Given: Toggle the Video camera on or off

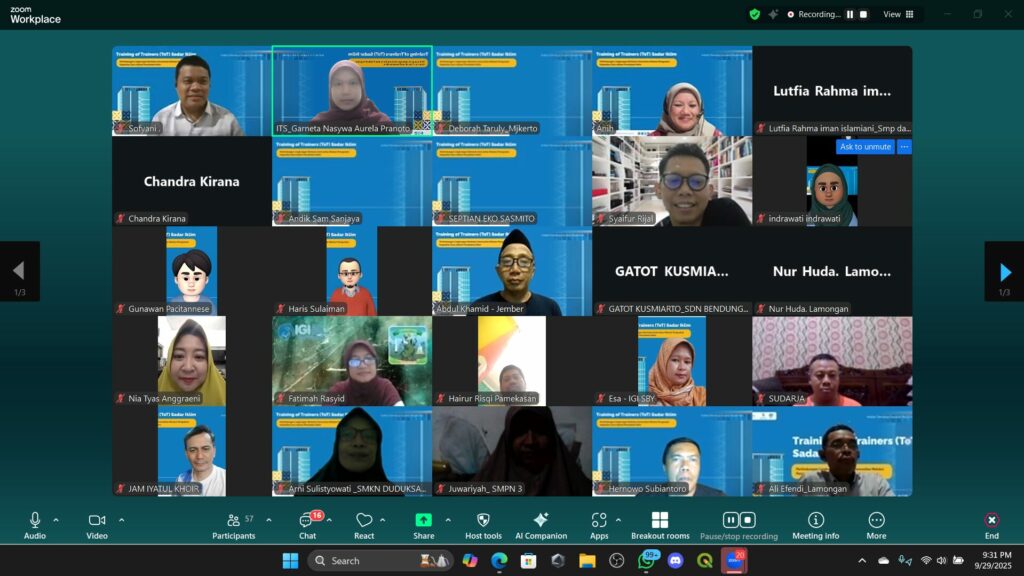Looking at the screenshot, I should tap(97, 520).
